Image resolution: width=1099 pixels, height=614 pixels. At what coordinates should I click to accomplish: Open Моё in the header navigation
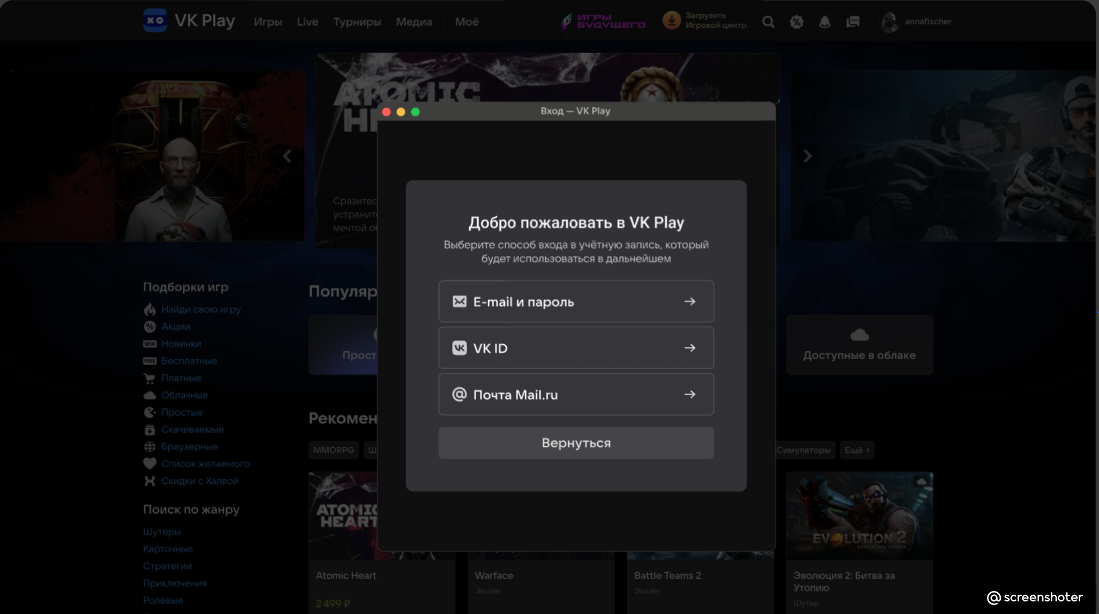467,22
